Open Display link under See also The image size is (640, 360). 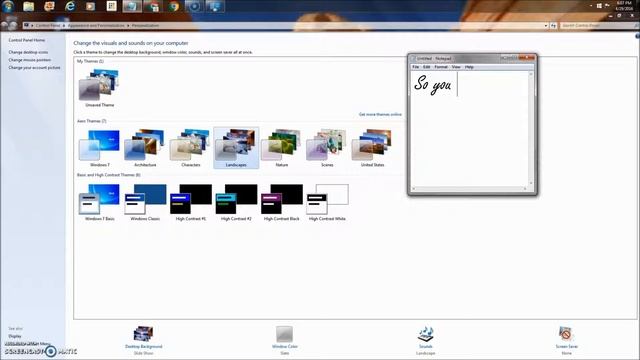coord(15,336)
